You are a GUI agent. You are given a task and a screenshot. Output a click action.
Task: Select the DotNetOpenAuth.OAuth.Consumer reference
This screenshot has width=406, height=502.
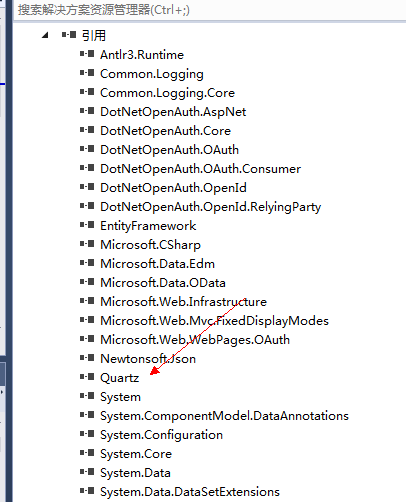pos(200,169)
